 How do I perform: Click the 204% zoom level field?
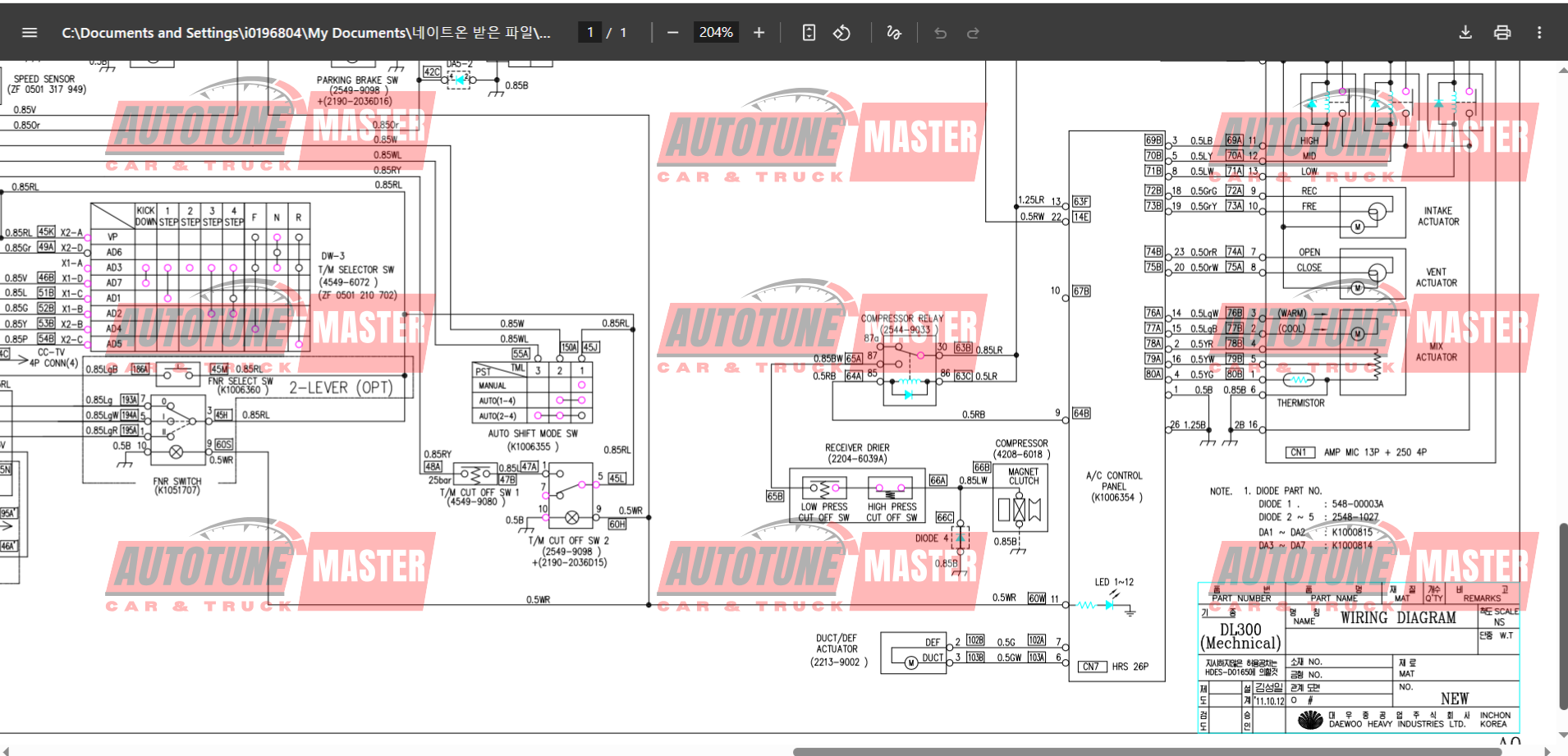[716, 33]
